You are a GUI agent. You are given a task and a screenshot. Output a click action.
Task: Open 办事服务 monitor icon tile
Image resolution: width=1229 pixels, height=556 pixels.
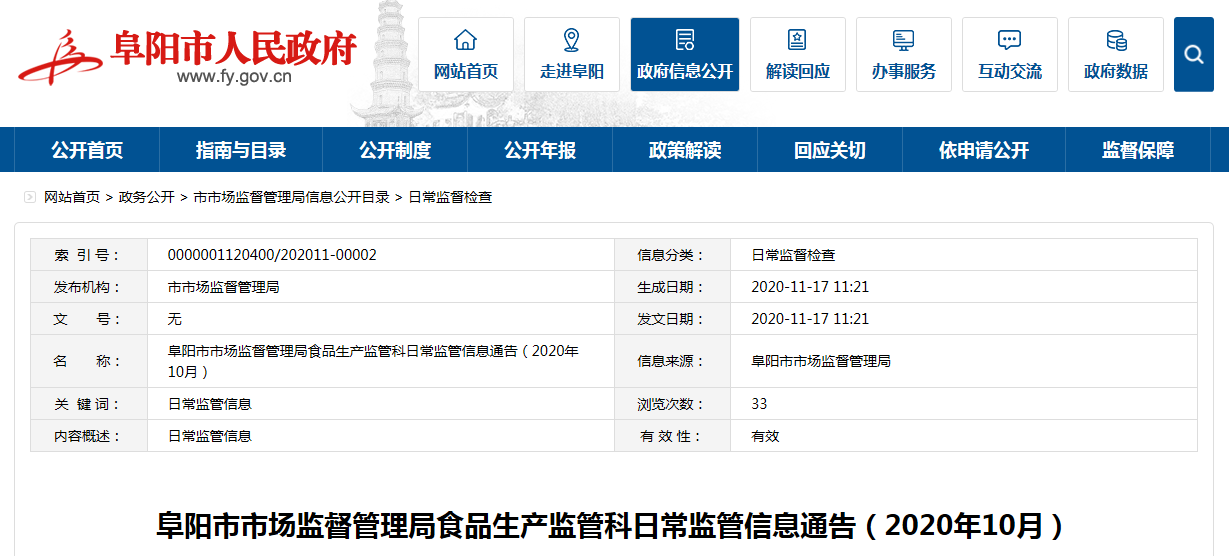[x=903, y=54]
